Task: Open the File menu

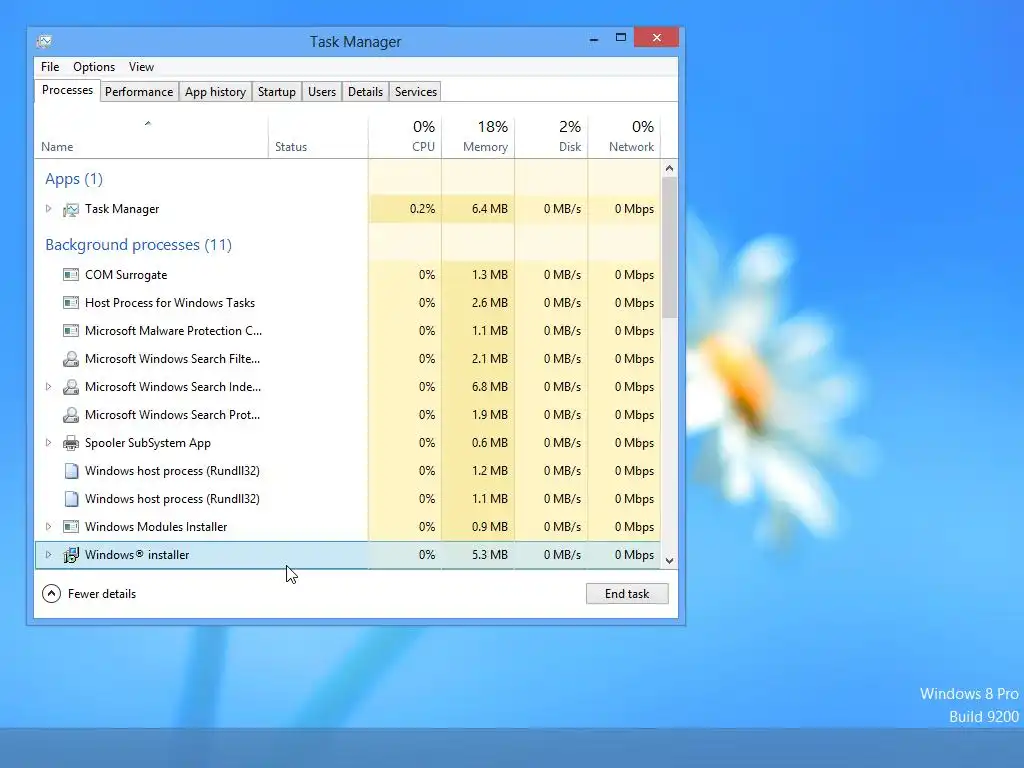Action: [x=50, y=67]
